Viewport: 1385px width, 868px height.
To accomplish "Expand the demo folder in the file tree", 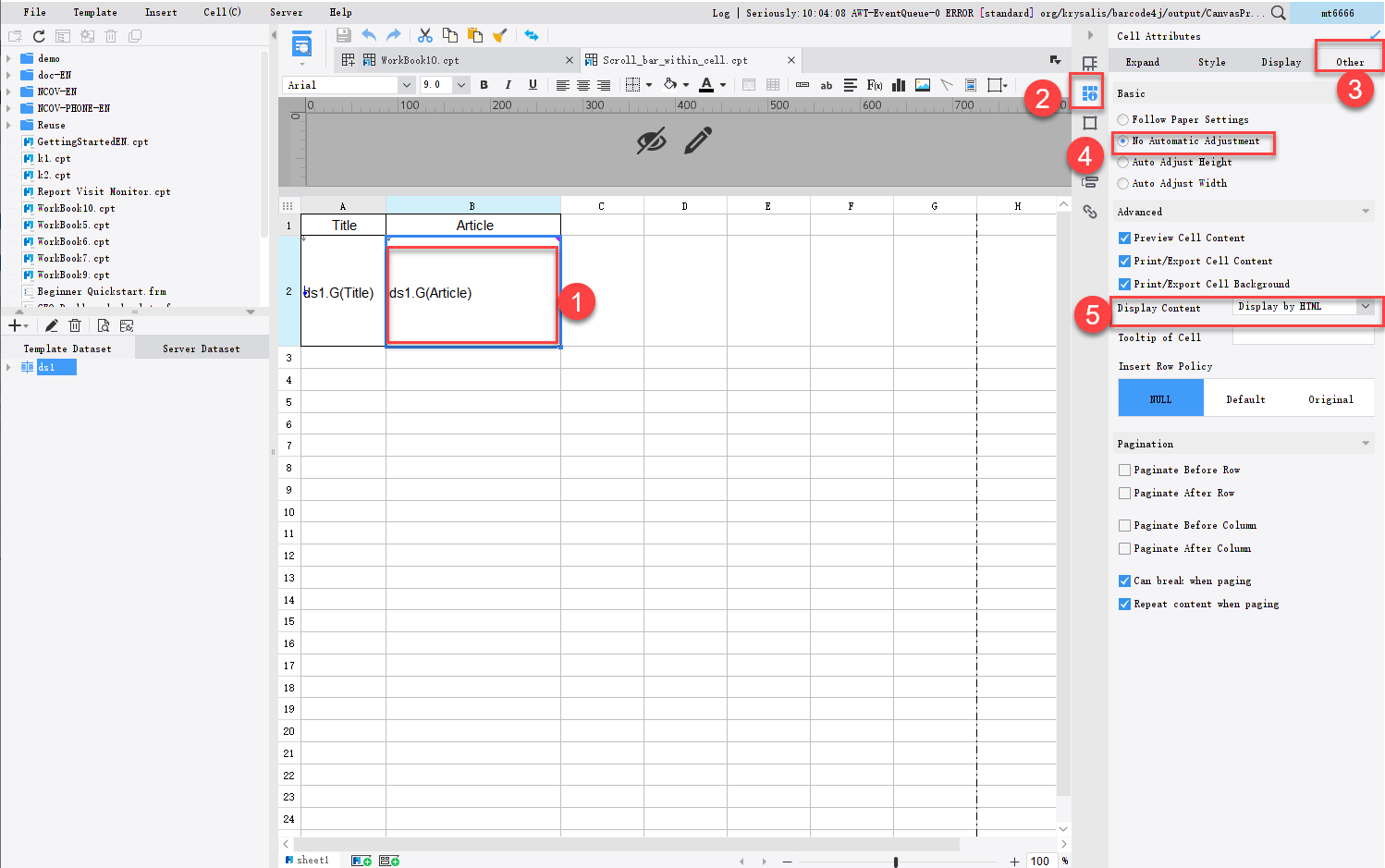I will [x=8, y=58].
